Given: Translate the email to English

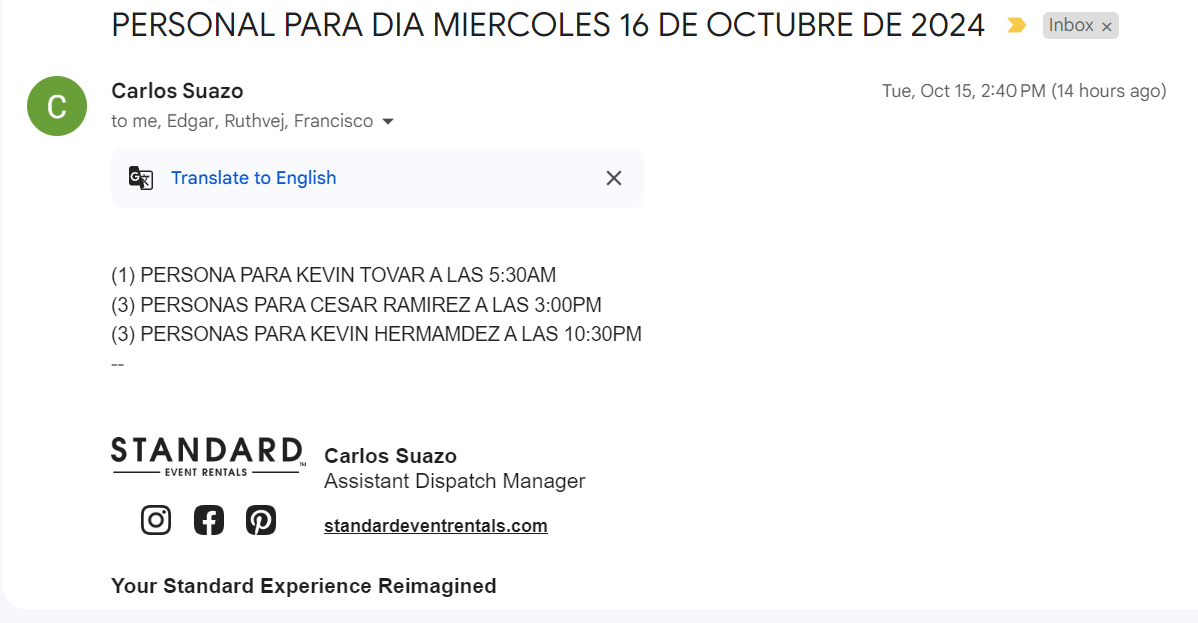Looking at the screenshot, I should (253, 178).
